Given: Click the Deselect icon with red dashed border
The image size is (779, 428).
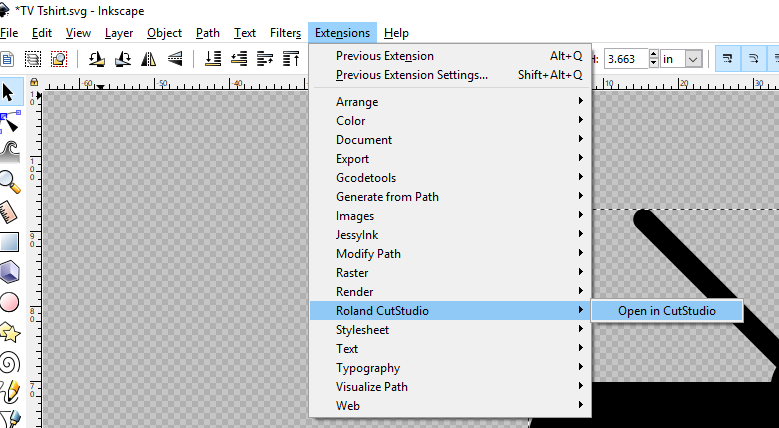Looking at the screenshot, I should 59,59.
